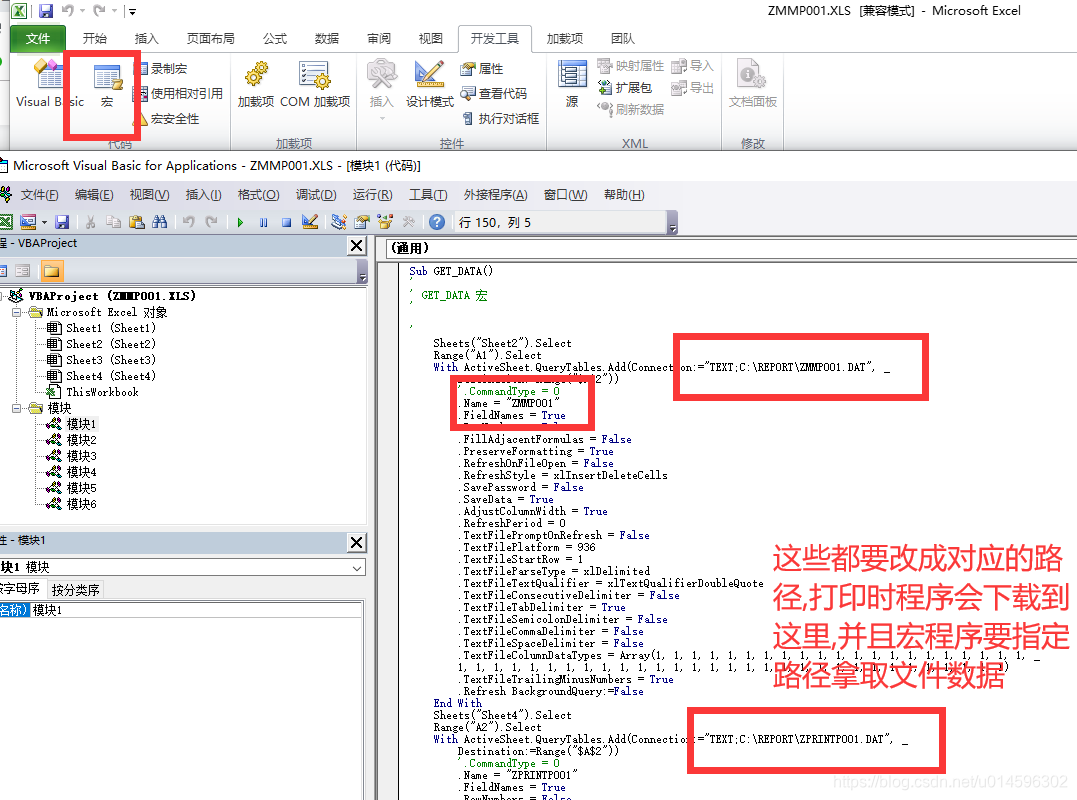Click 执行对话框 run dialog button
Viewport: 1077px width, 800px height.
click(x=501, y=119)
